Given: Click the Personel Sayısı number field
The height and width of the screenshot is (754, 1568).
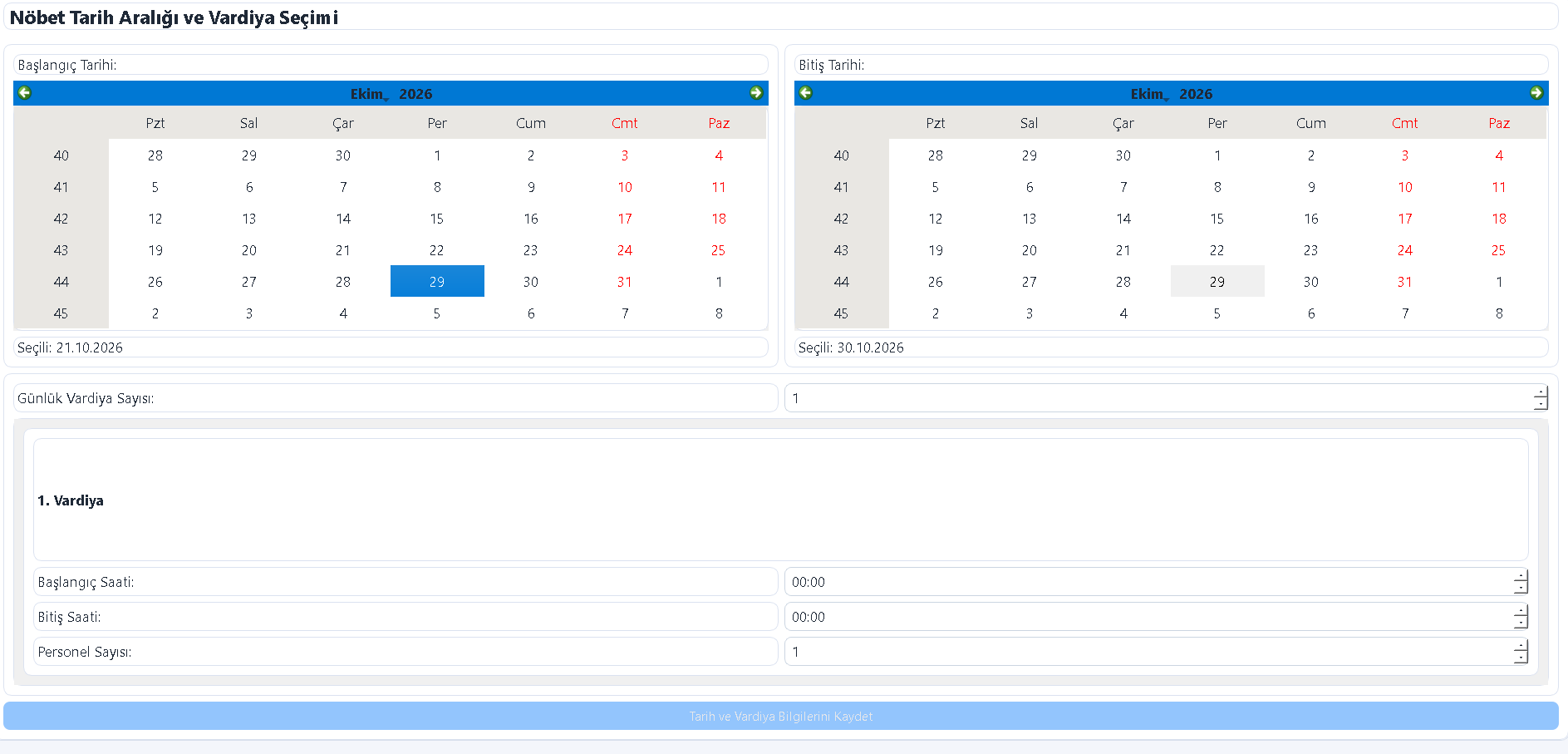Looking at the screenshot, I should 1148,652.
